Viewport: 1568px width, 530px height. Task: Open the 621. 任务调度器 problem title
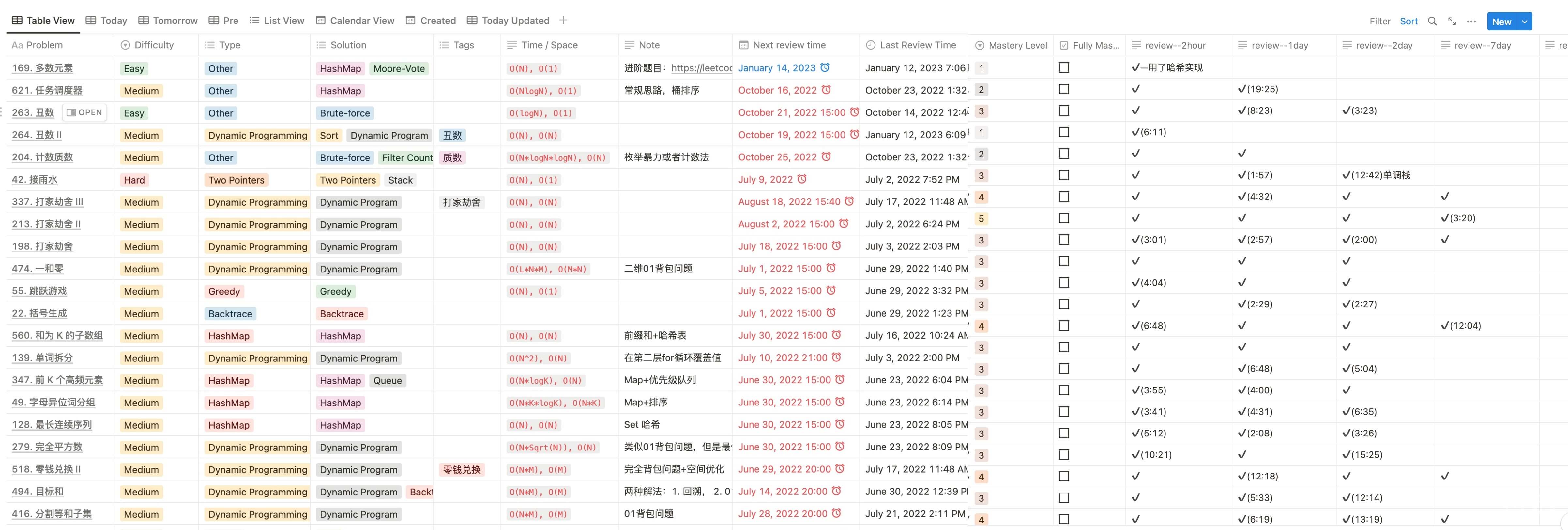click(47, 90)
